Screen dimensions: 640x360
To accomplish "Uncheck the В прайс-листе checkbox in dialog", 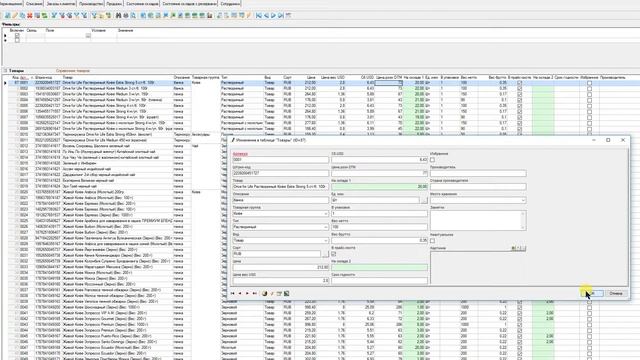I will [334, 254].
